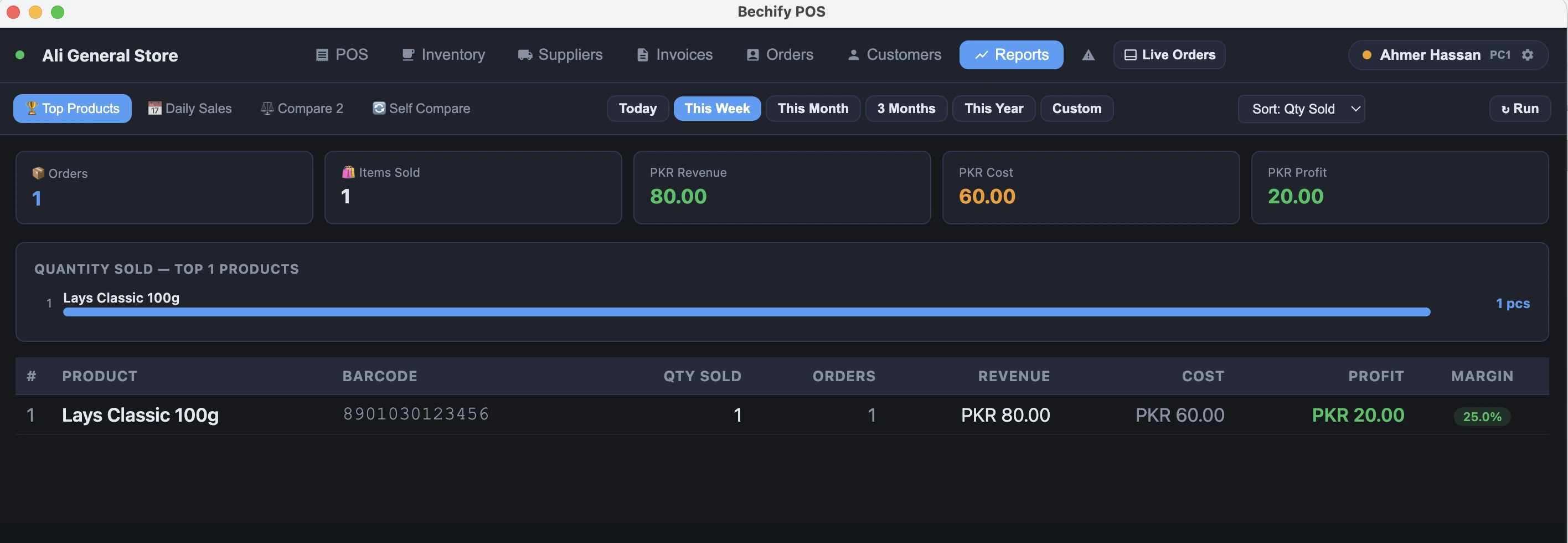Click the Quantity Sold Top 1 Products heading
Screen dimensions: 1568x543
(167, 269)
